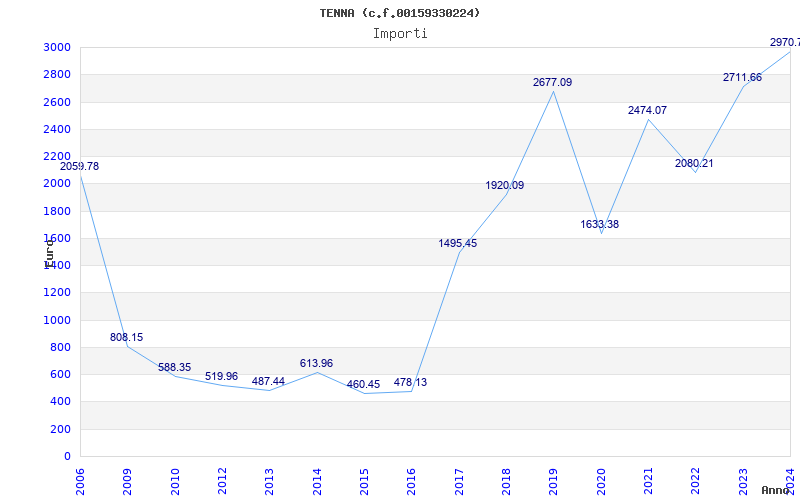Click the x-axis year 2022
The width and height of the screenshot is (800, 500).
(696, 482)
